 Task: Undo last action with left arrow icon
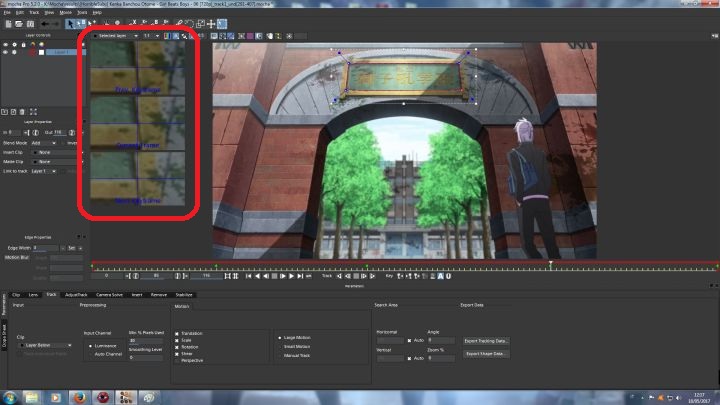pyautogui.click(x=45, y=24)
